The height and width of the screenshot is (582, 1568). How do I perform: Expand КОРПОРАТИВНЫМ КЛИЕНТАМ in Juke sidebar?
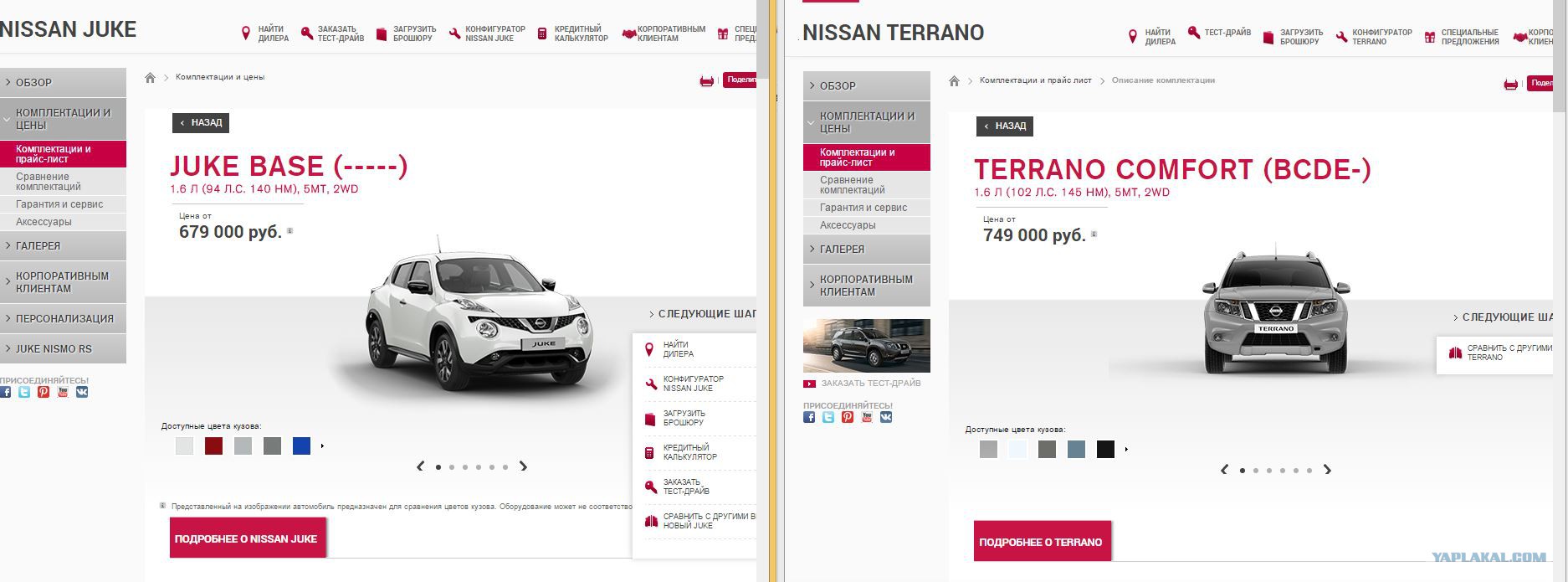tap(63, 281)
